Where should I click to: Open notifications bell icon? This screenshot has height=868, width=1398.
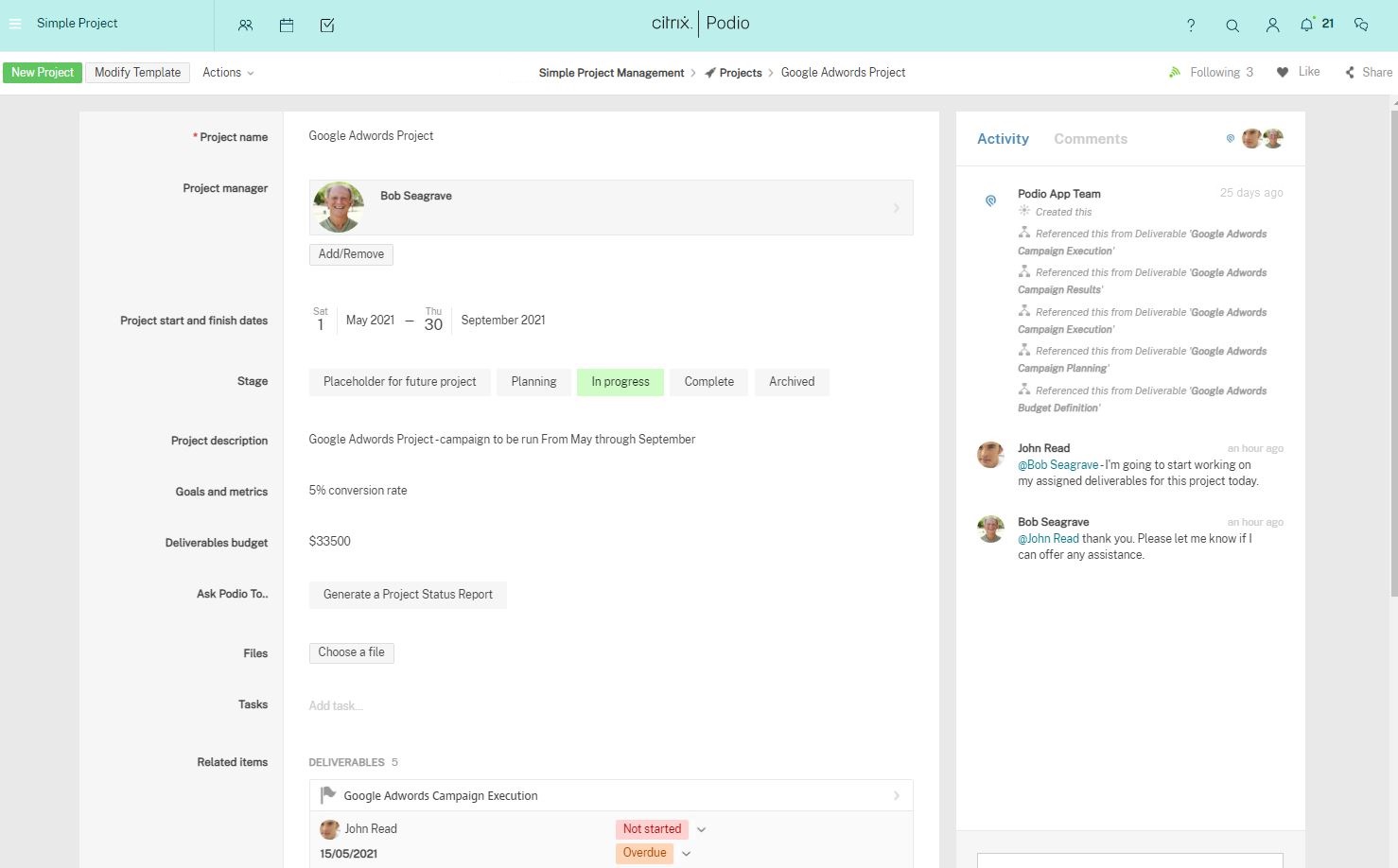[1306, 25]
